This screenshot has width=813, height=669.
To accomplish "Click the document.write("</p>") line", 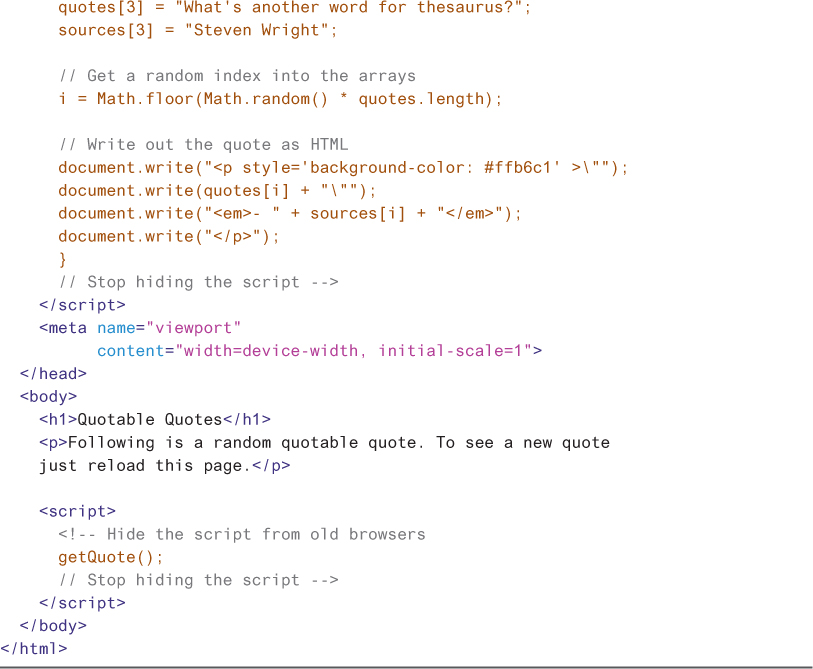I will click(169, 236).
